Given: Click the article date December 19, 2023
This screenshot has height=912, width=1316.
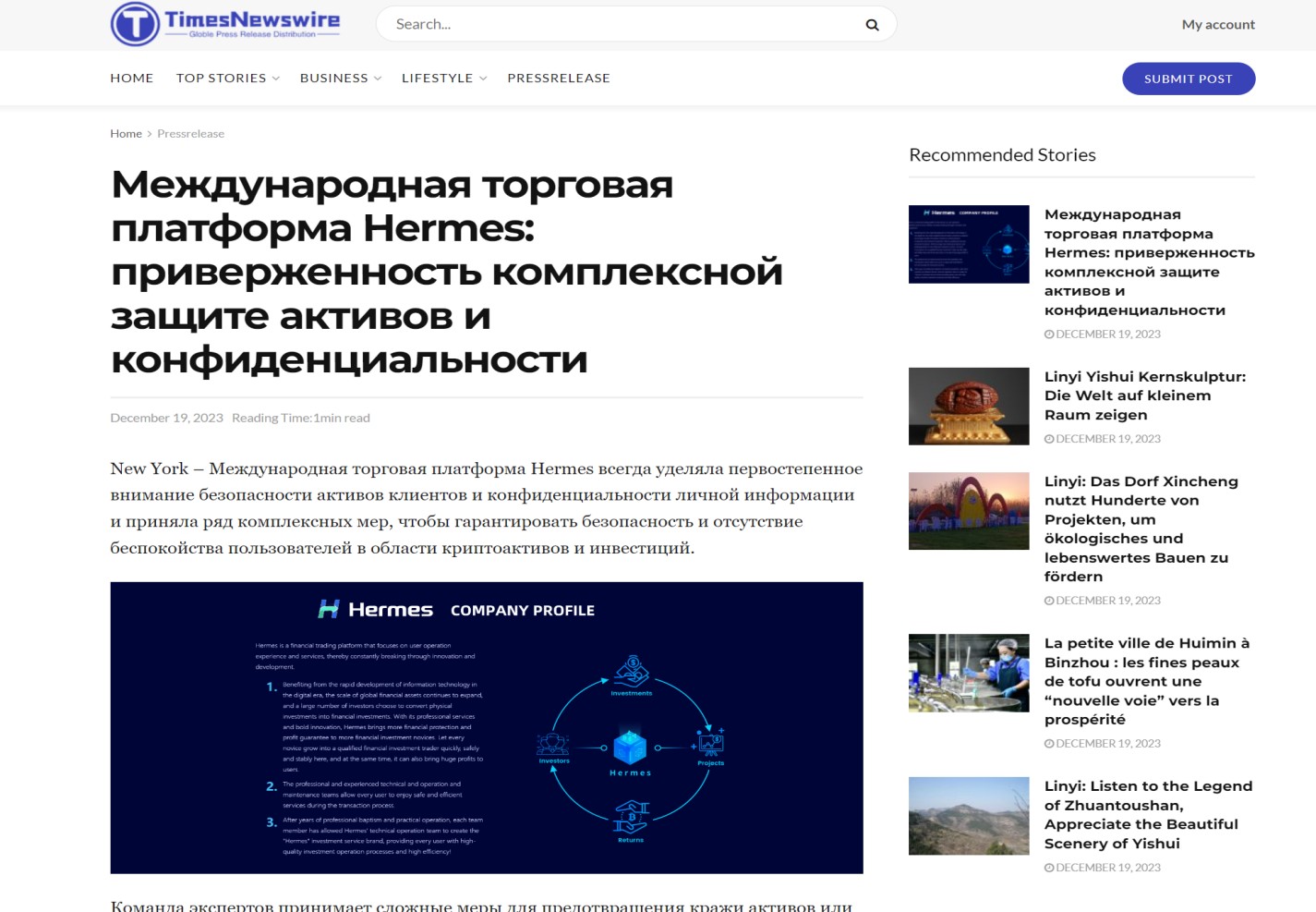Looking at the screenshot, I should pos(167,419).
